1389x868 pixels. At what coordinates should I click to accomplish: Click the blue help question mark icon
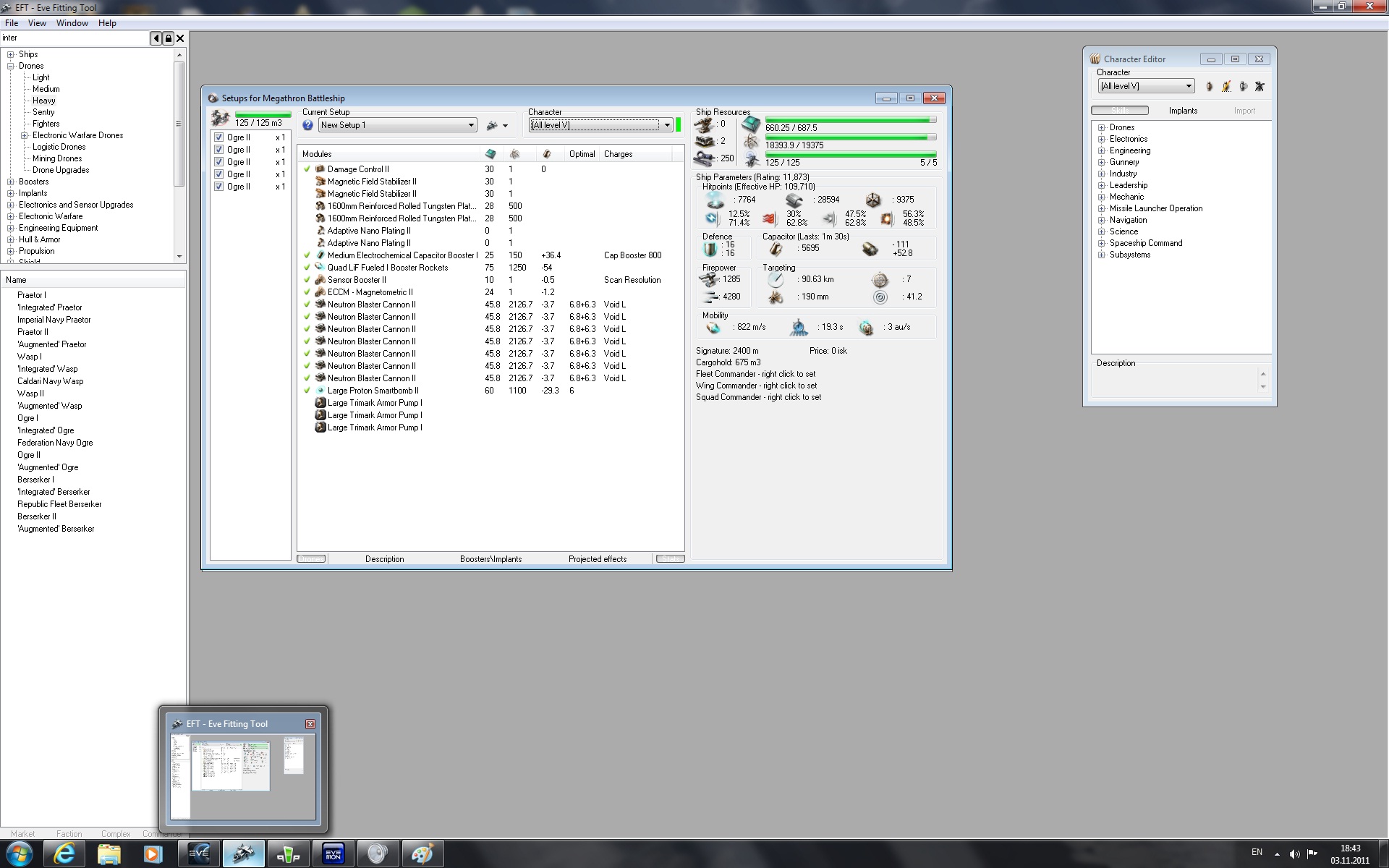point(308,126)
